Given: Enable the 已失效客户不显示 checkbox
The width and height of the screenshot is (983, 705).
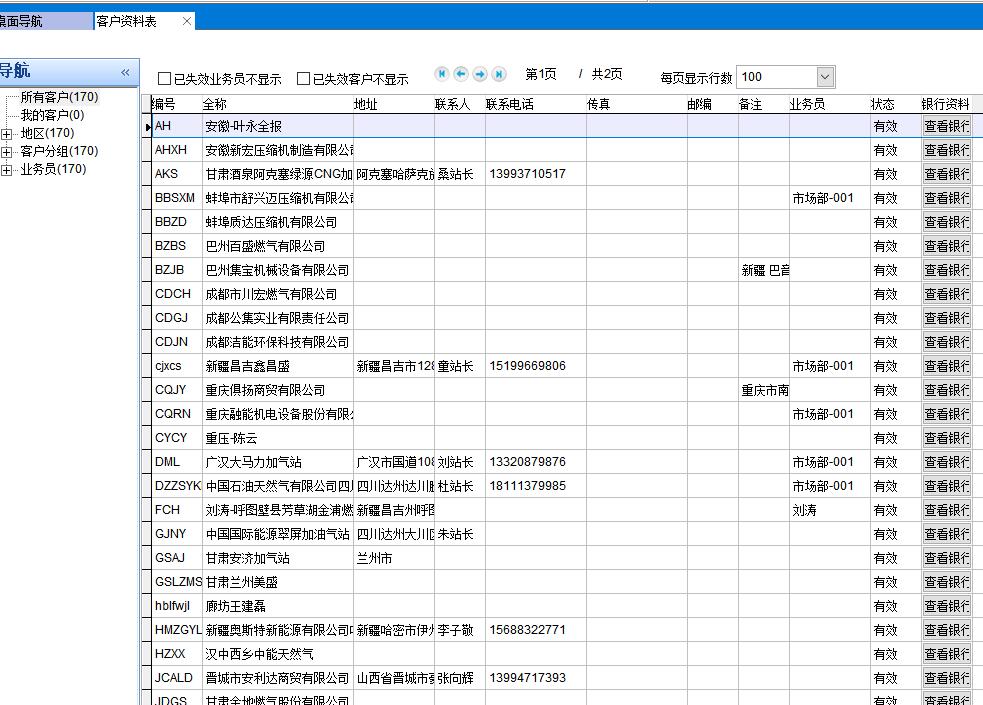Looking at the screenshot, I should (304, 79).
